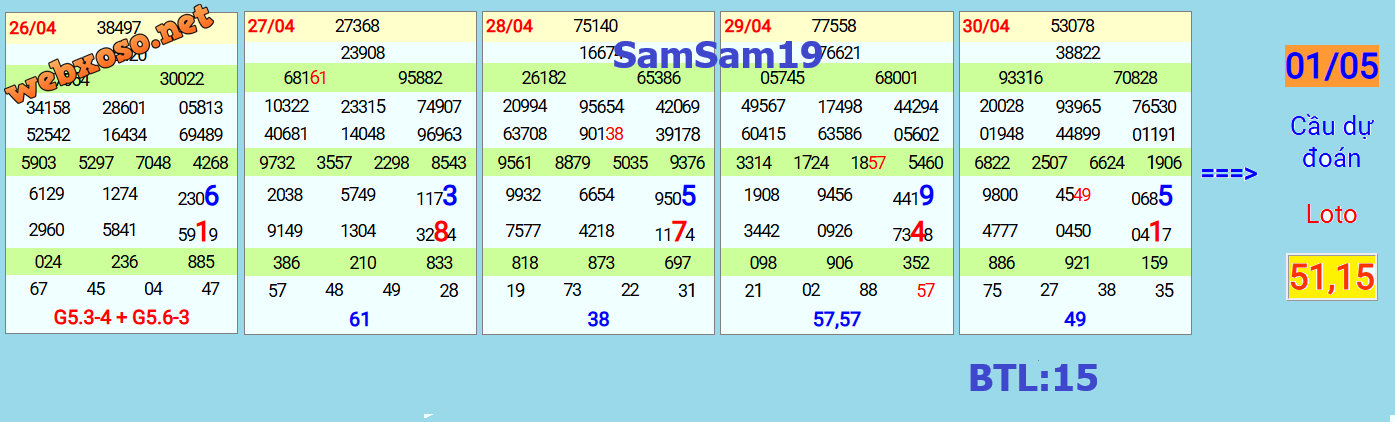Viewport: 1395px width, 422px height.
Task: Open the 28/04 results date label
Action: (x=509, y=27)
